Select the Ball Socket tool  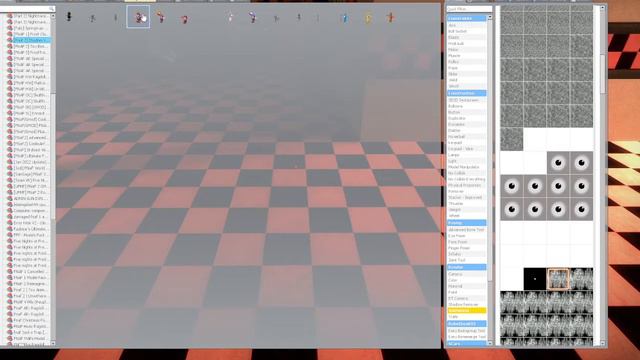click(467, 31)
